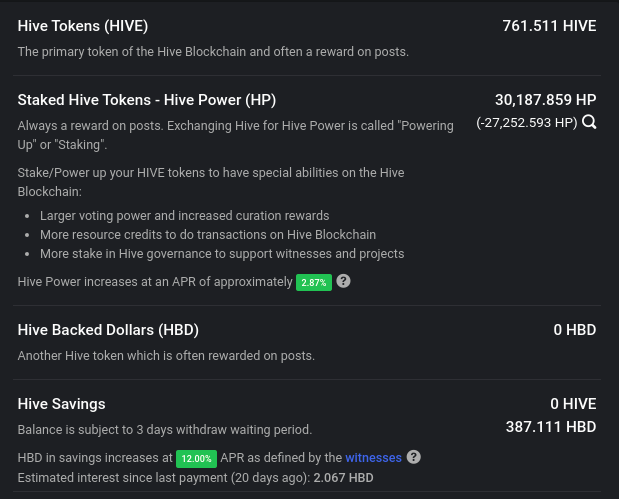The width and height of the screenshot is (619, 499).
Task: Click the green 2.87% APR badge
Action: [x=314, y=282]
